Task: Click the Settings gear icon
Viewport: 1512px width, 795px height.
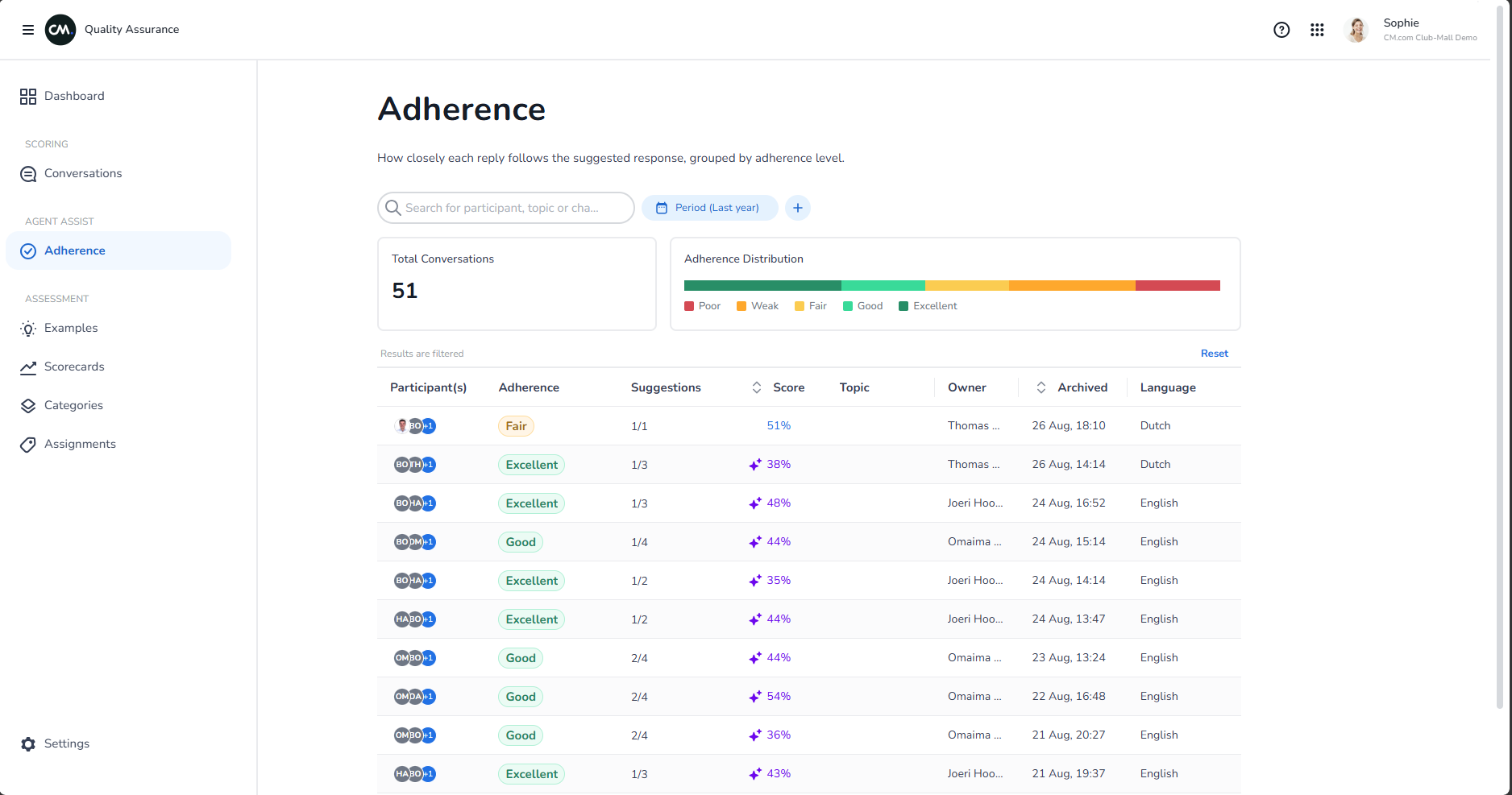Action: [28, 744]
